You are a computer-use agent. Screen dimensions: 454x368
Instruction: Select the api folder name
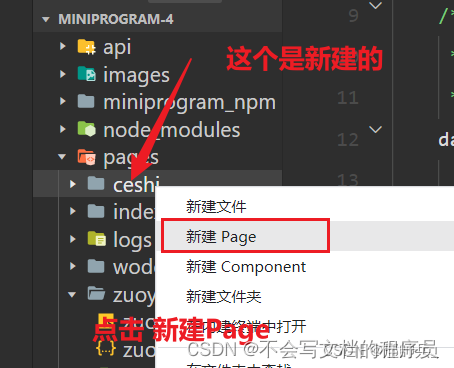point(117,47)
